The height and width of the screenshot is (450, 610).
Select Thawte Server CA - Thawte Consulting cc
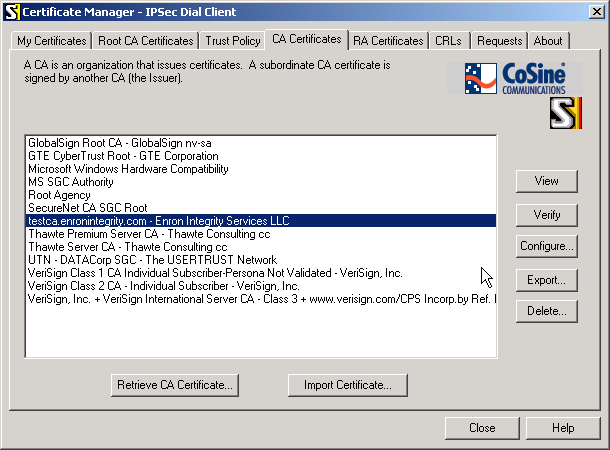click(261, 247)
